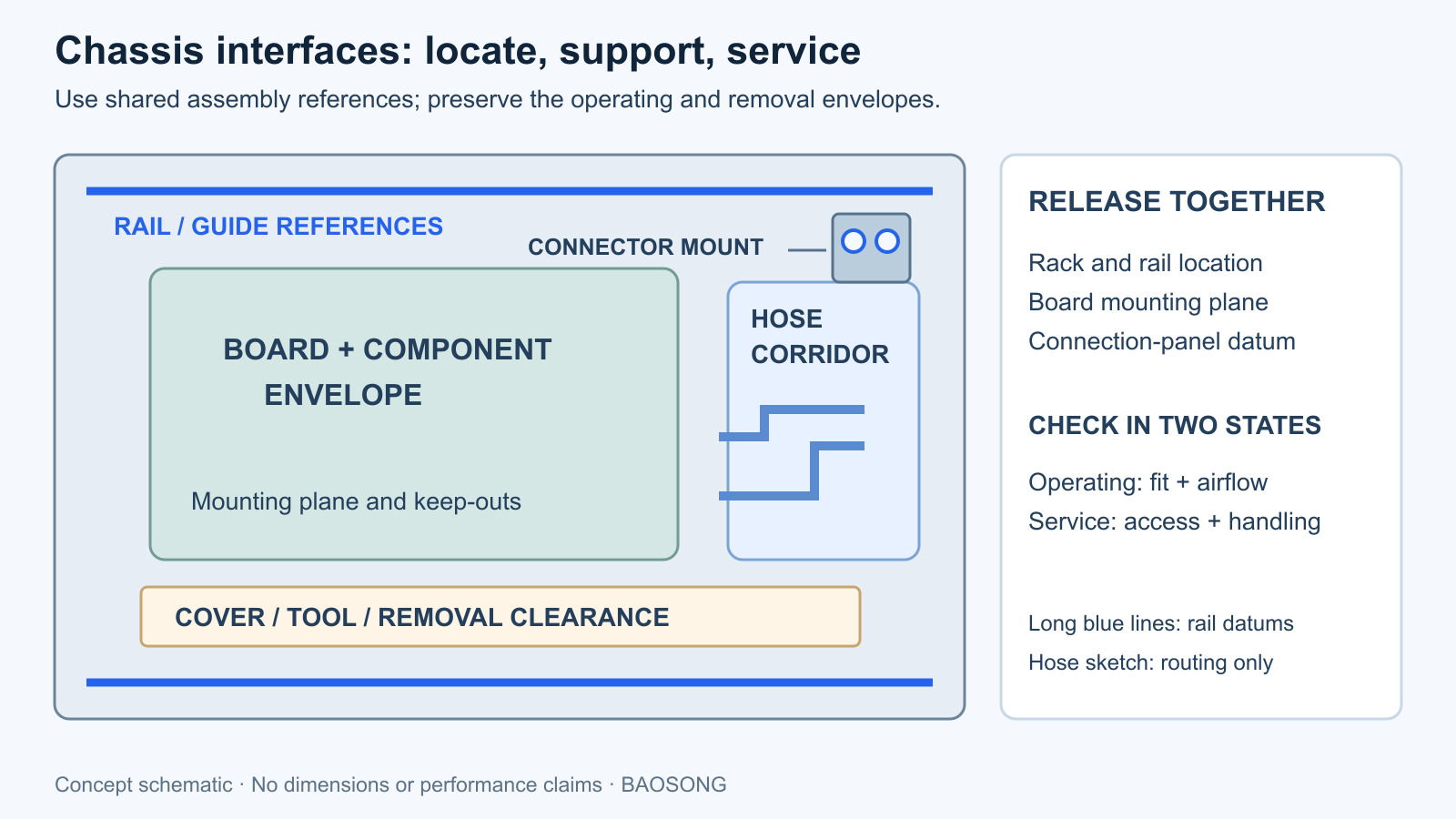Viewport: 1456px width, 819px height.
Task: Click the 'CHECK IN TWO STATES' heading
Action: (1175, 425)
